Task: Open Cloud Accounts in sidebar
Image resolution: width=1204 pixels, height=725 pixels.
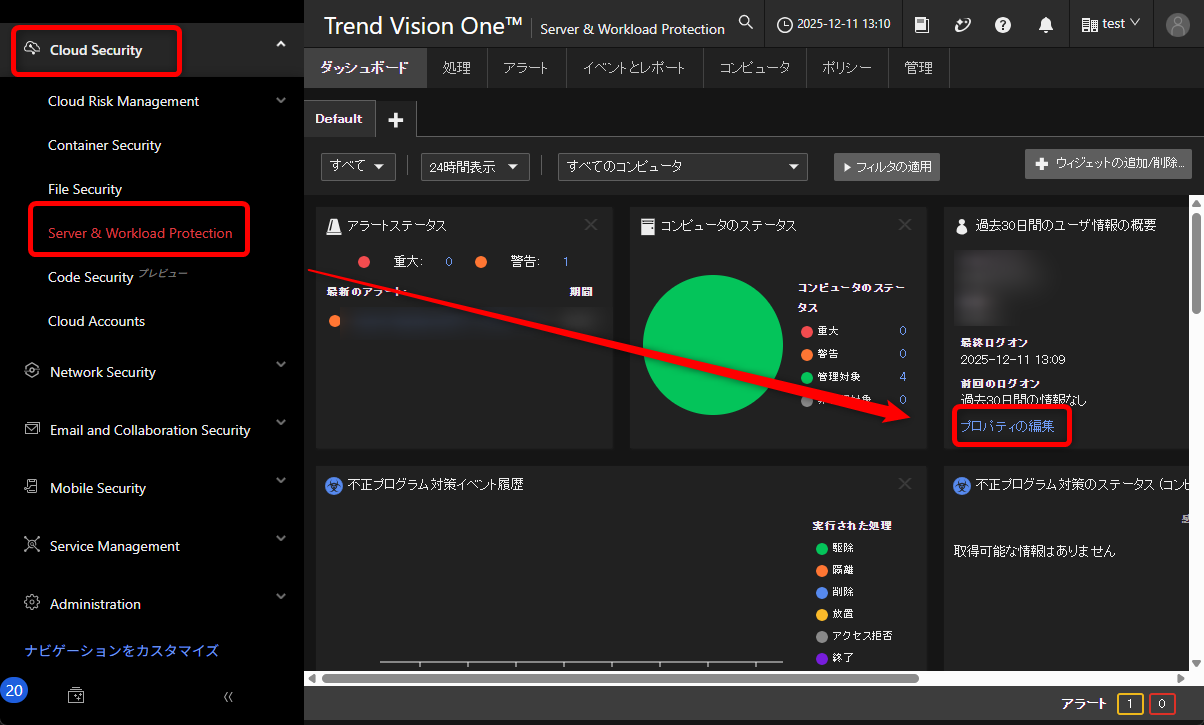Action: [x=96, y=321]
